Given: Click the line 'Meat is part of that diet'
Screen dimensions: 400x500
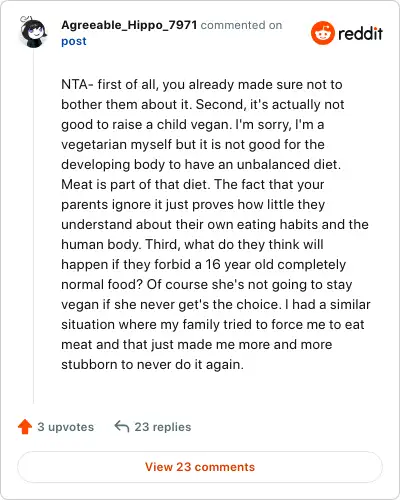Looking at the screenshot, I should tap(193, 185).
